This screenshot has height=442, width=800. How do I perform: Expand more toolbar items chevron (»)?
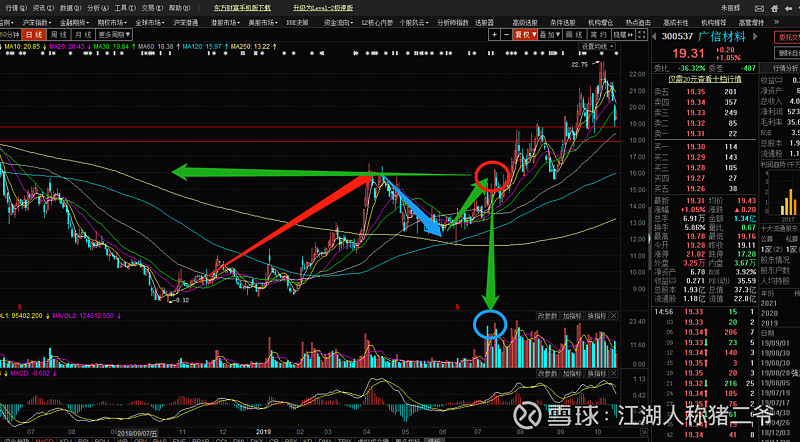tap(777, 22)
